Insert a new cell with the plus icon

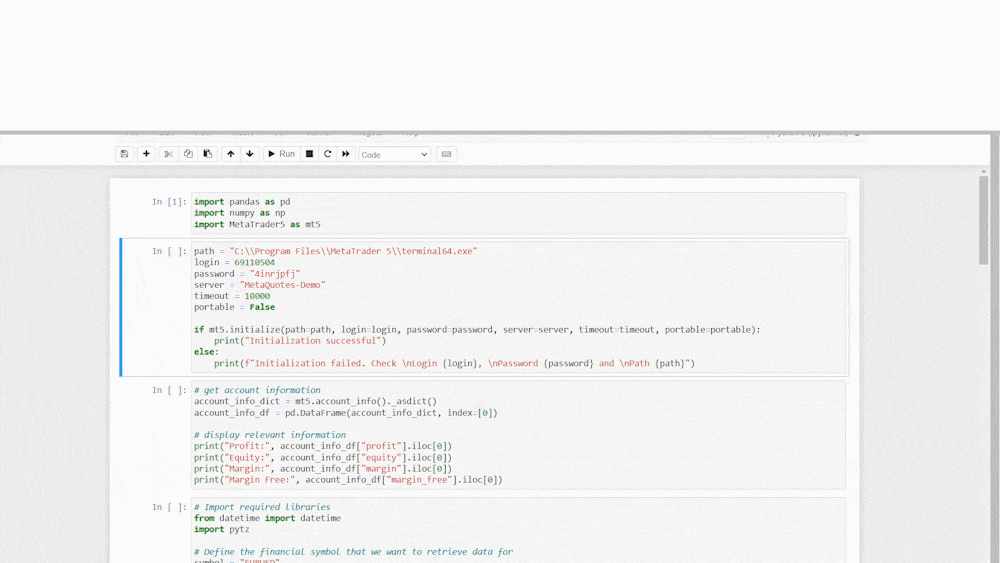click(146, 154)
